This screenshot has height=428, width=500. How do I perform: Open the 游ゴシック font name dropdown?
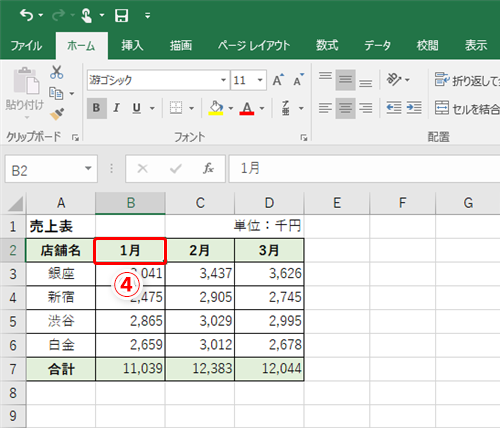[x=223, y=80]
